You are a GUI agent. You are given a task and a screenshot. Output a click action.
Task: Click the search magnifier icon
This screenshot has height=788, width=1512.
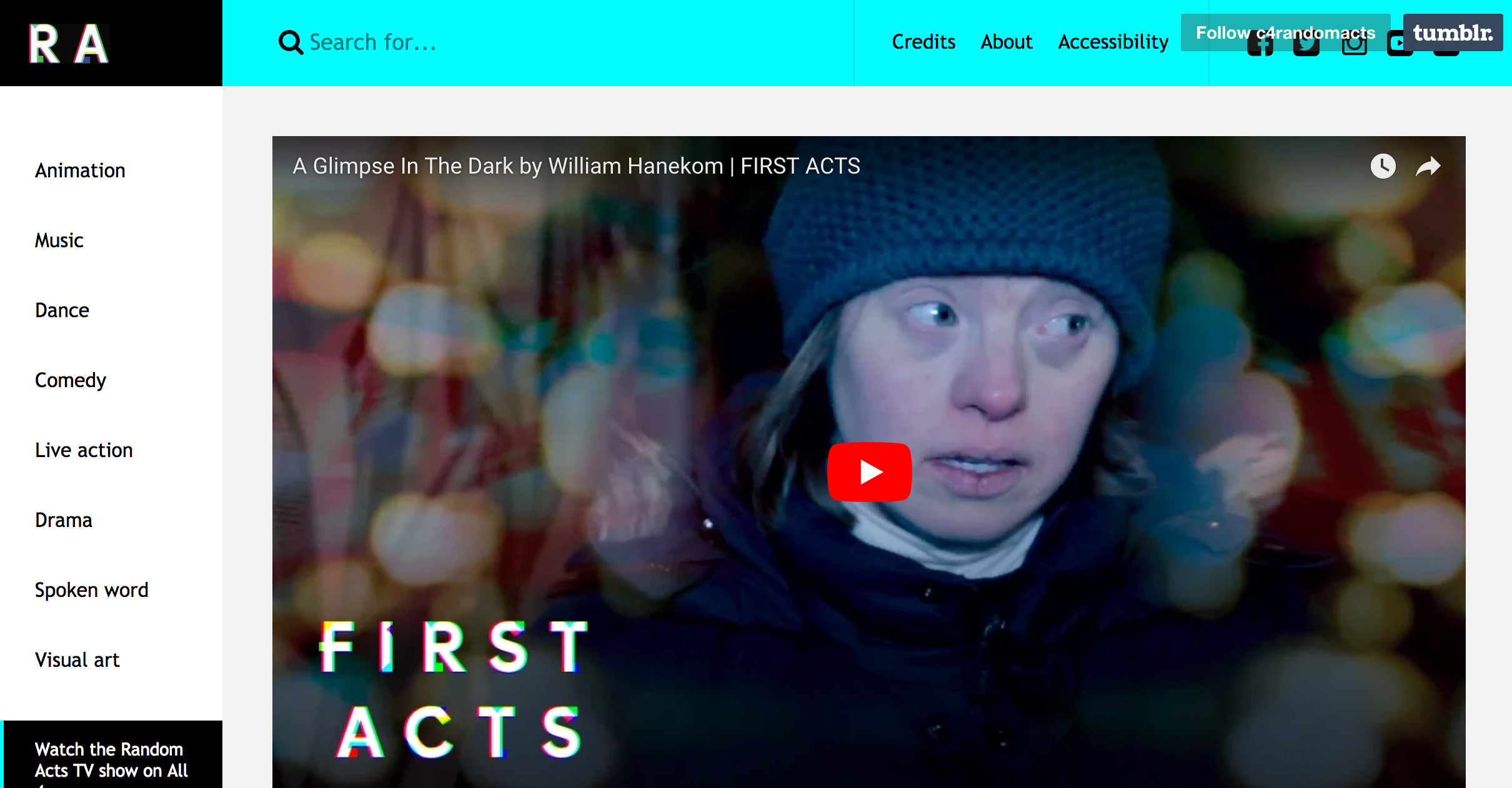pyautogui.click(x=291, y=42)
